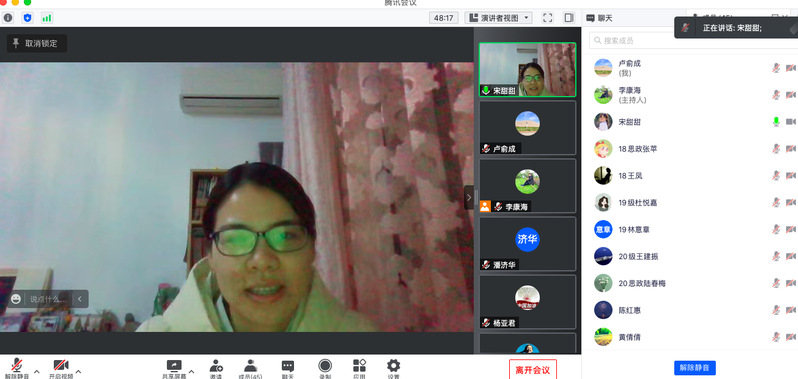Click 陈红惠's camera-off icon
The height and width of the screenshot is (379, 798).
pyautogui.click(x=791, y=310)
